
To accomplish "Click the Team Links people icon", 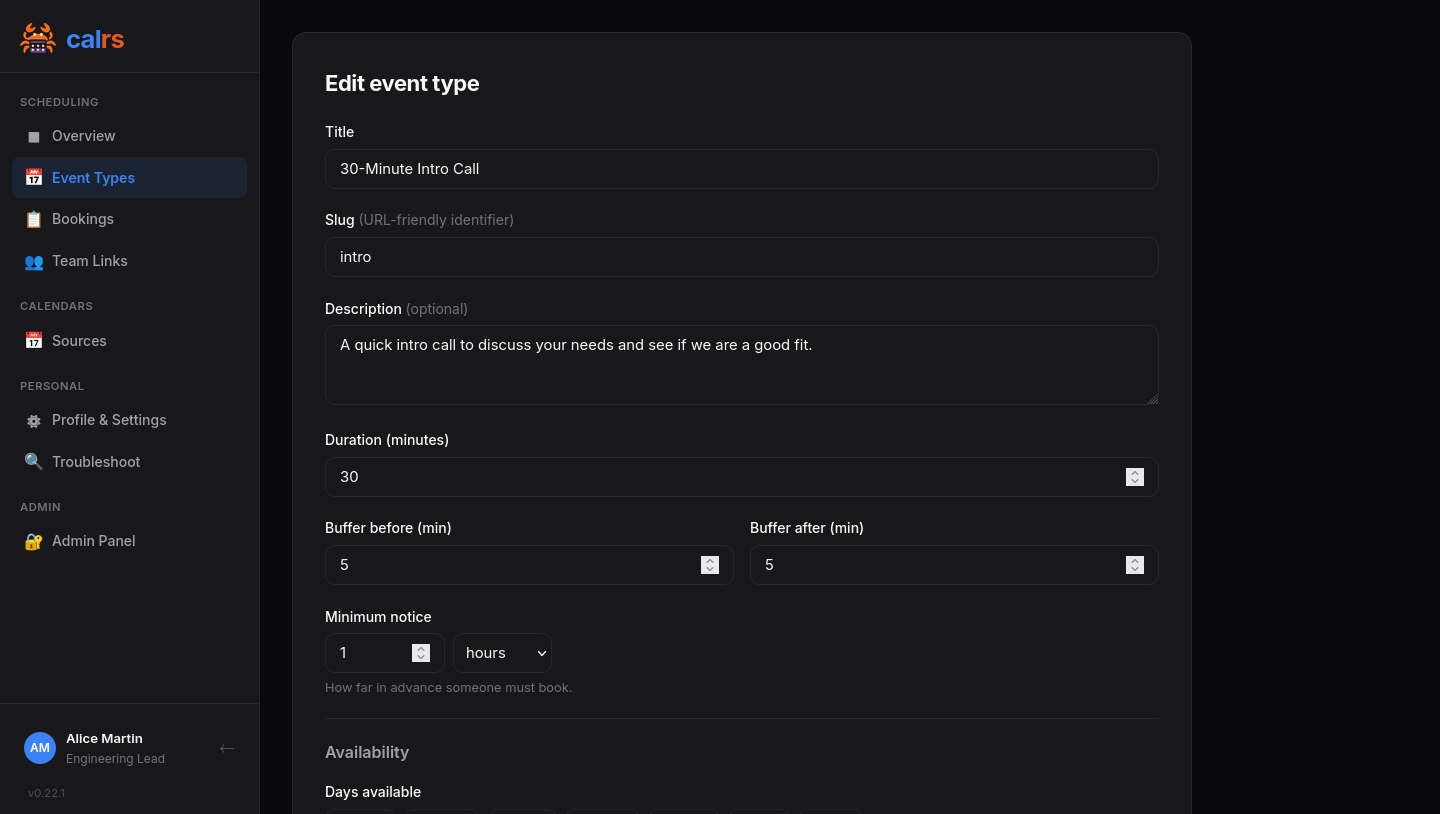I will click(34, 261).
